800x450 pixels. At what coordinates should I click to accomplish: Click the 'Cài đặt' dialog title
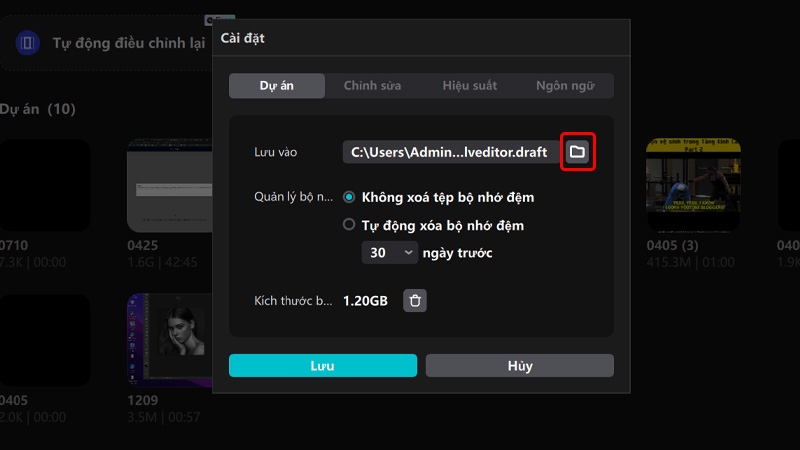point(242,38)
